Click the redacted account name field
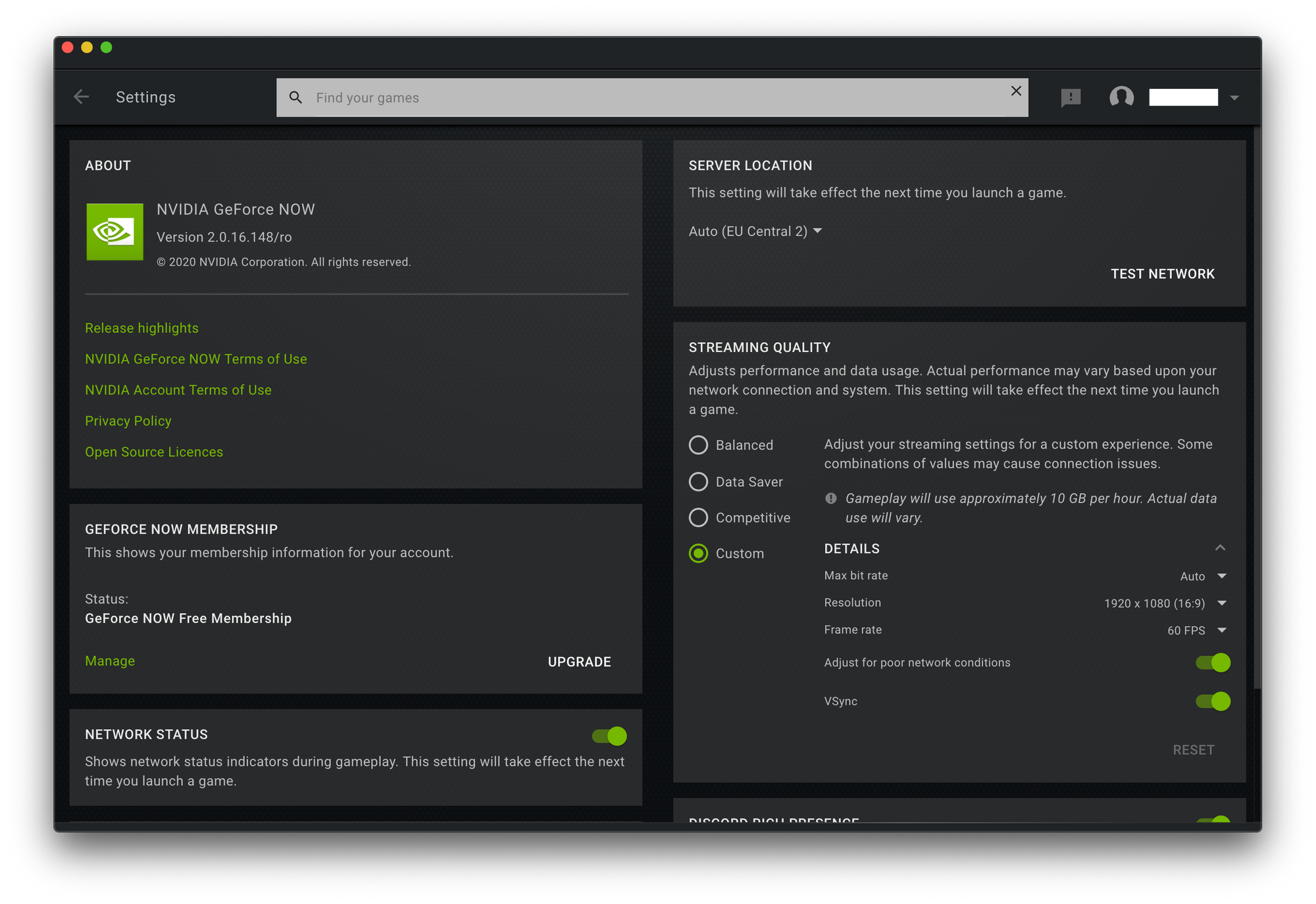The height and width of the screenshot is (904, 1316). coord(1183,97)
